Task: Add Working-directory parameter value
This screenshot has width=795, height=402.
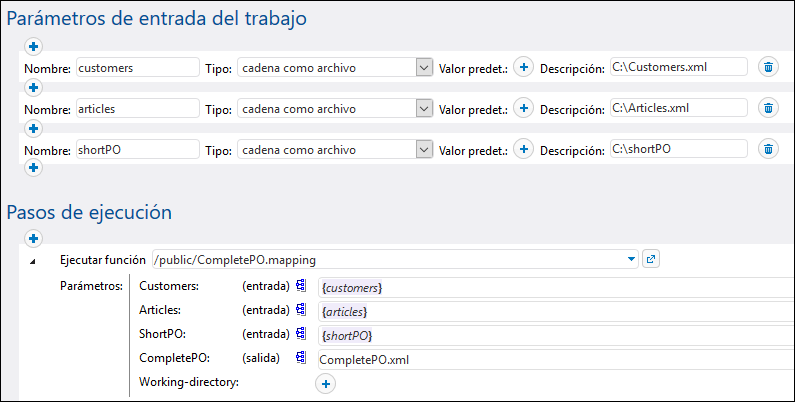Action: (x=325, y=383)
